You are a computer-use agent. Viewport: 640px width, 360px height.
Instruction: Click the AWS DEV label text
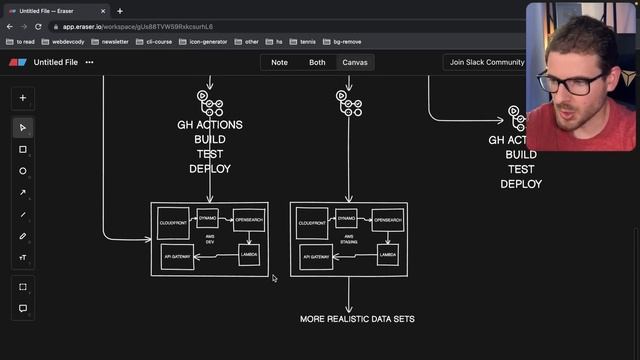click(210, 239)
